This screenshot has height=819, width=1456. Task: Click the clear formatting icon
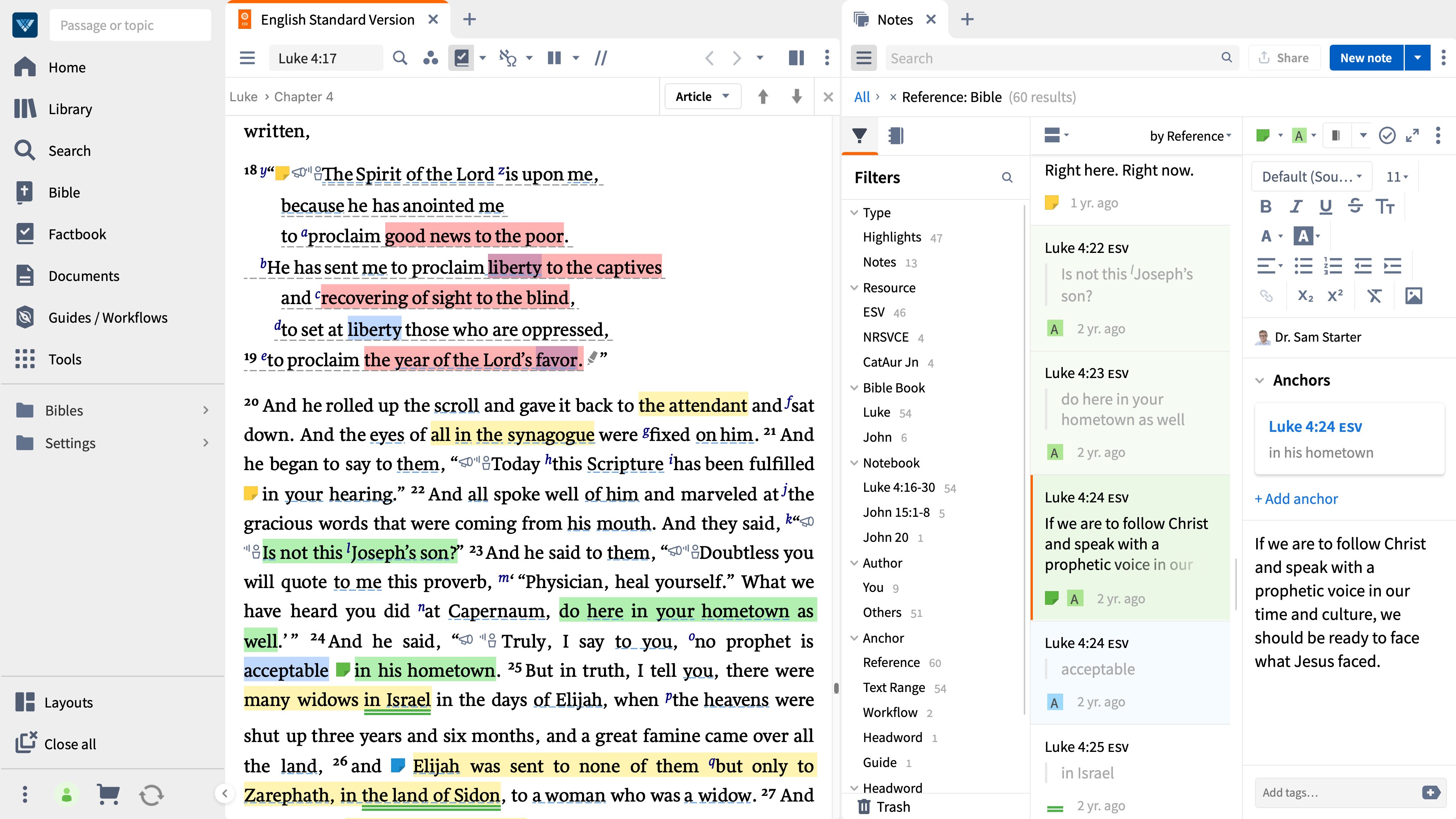1374,296
